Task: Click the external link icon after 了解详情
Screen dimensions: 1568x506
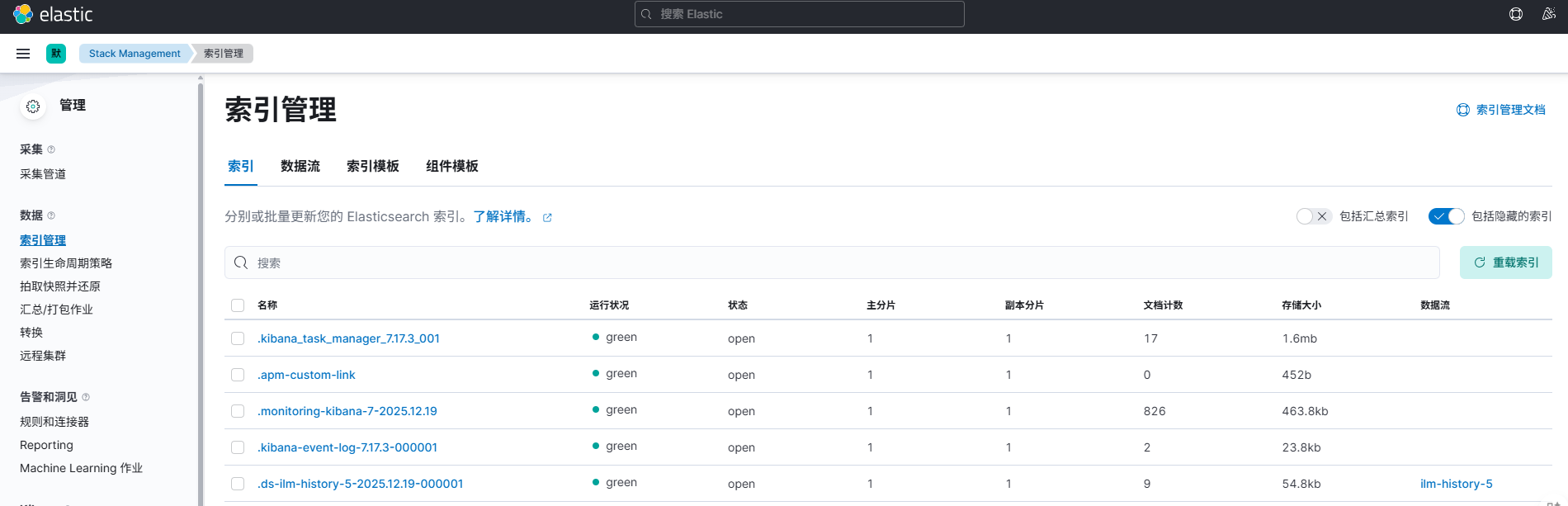Action: click(547, 218)
